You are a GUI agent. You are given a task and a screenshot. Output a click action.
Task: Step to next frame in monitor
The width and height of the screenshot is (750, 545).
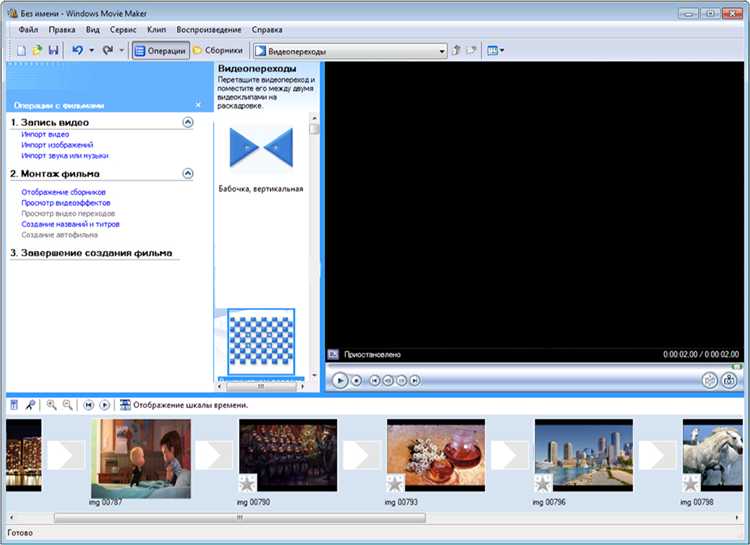pos(401,380)
